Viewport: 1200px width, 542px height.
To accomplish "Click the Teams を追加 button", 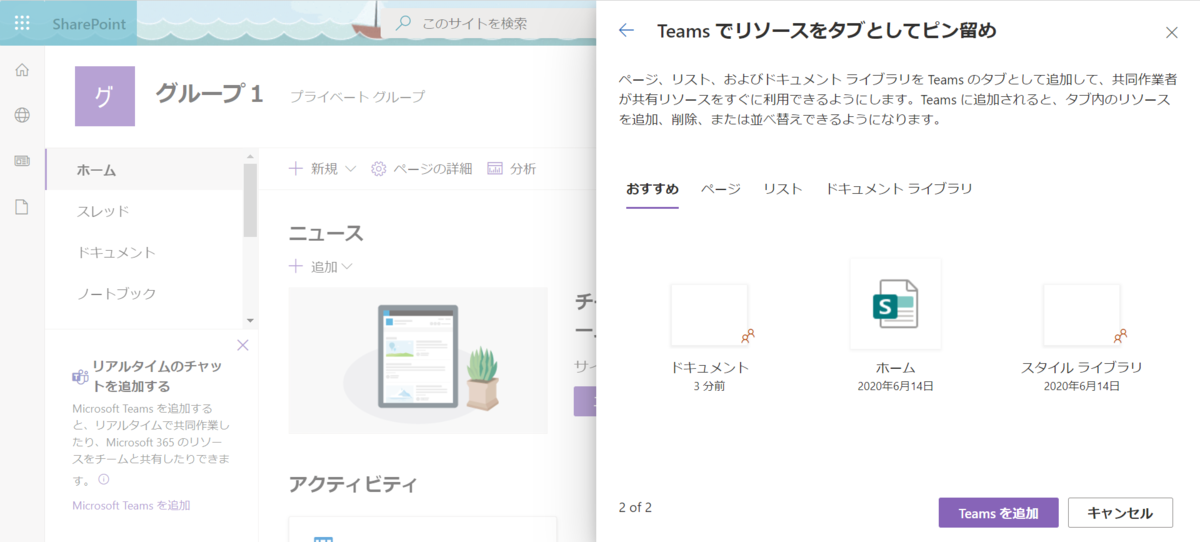I will (998, 513).
